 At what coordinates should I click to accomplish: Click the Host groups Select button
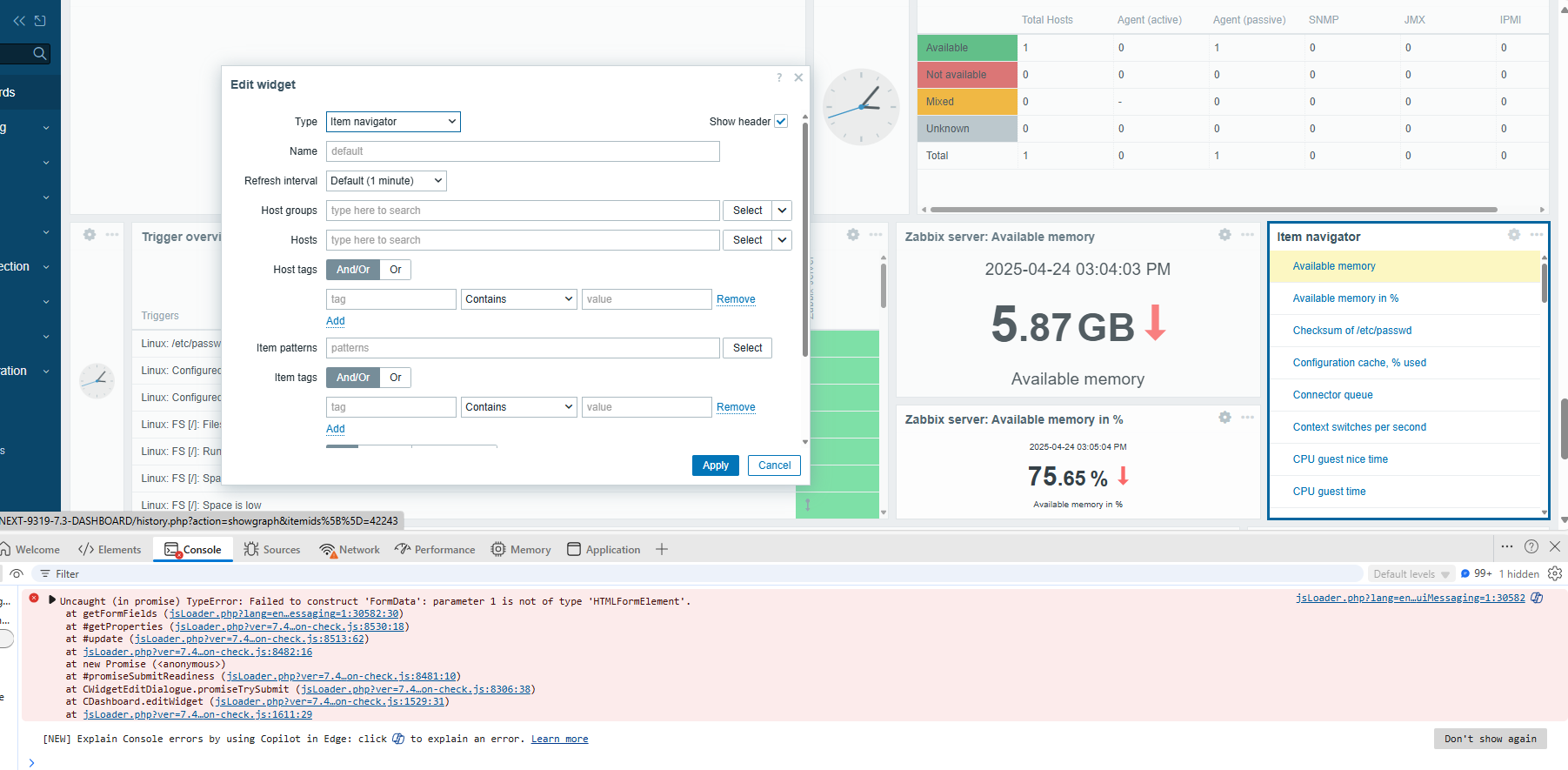click(x=747, y=211)
